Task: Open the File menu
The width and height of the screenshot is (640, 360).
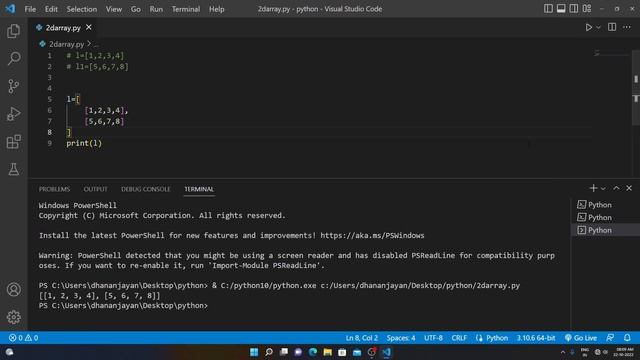Action: click(30, 9)
